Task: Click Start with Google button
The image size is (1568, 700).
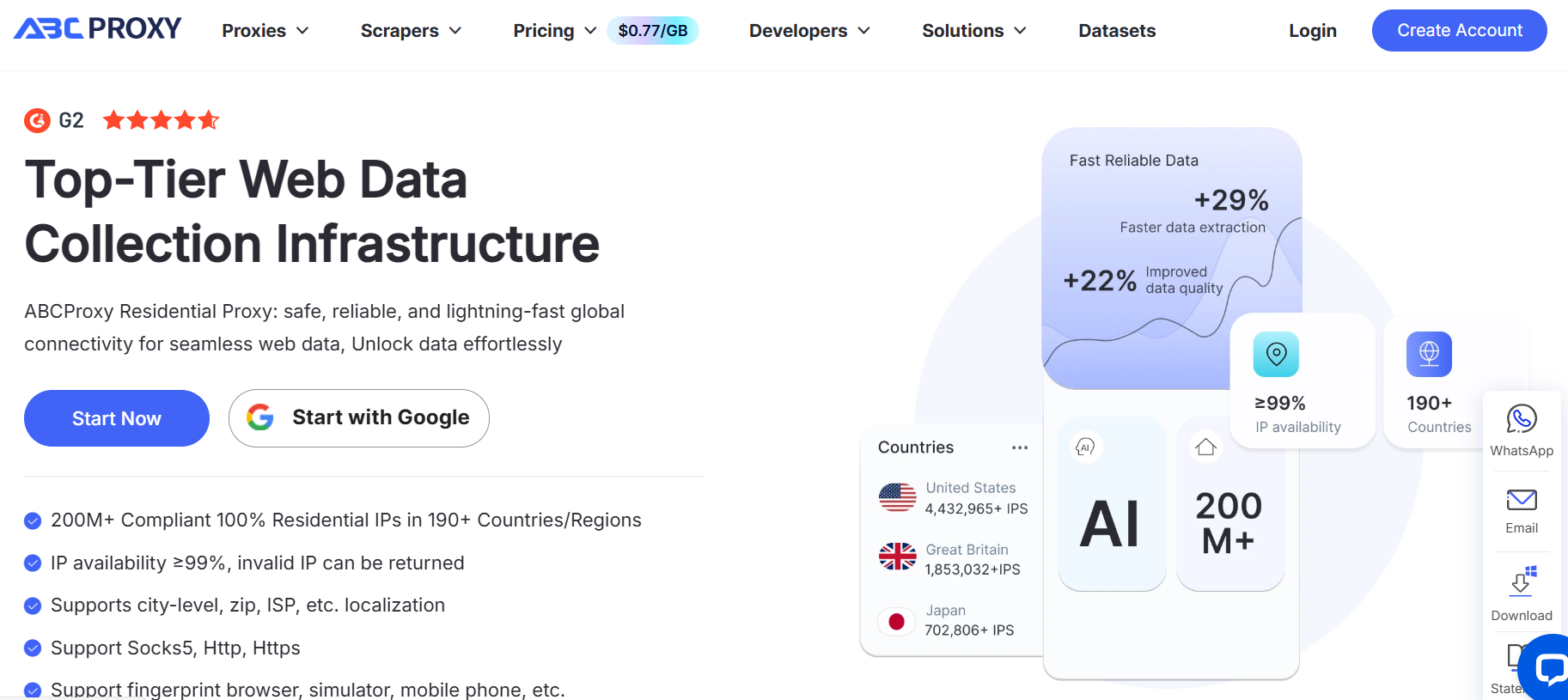Action: tap(358, 418)
